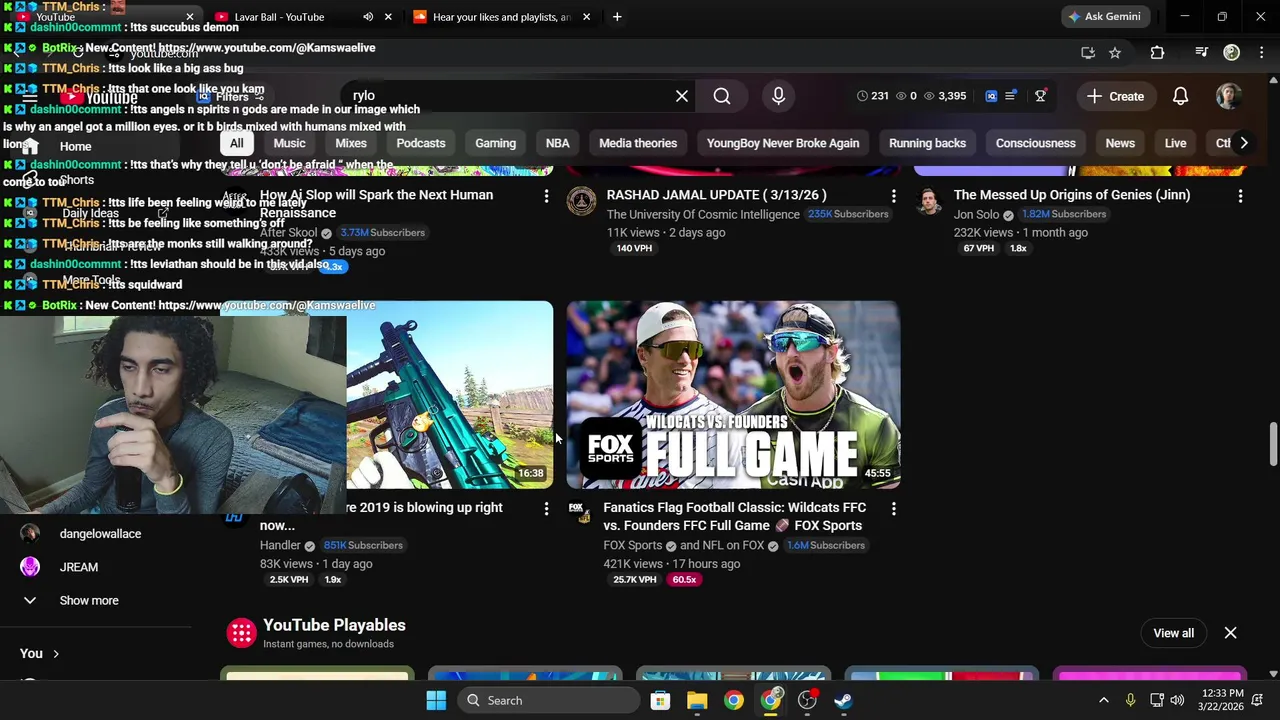1280x720 pixels.
Task: Select the News chip
Action: pos(1120,143)
